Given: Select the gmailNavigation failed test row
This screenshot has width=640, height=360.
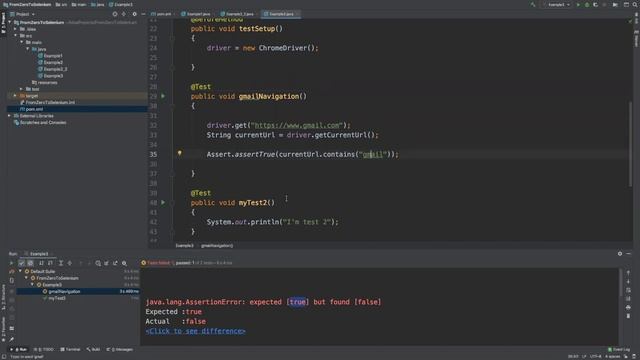Looking at the screenshot, I should (x=78, y=291).
